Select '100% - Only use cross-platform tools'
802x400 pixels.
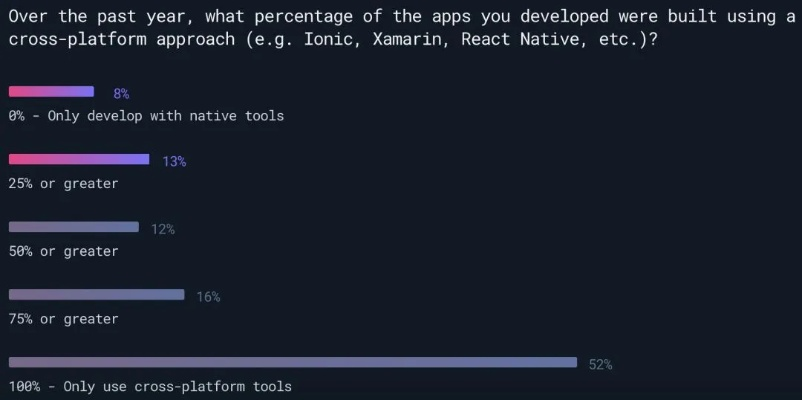pos(150,386)
